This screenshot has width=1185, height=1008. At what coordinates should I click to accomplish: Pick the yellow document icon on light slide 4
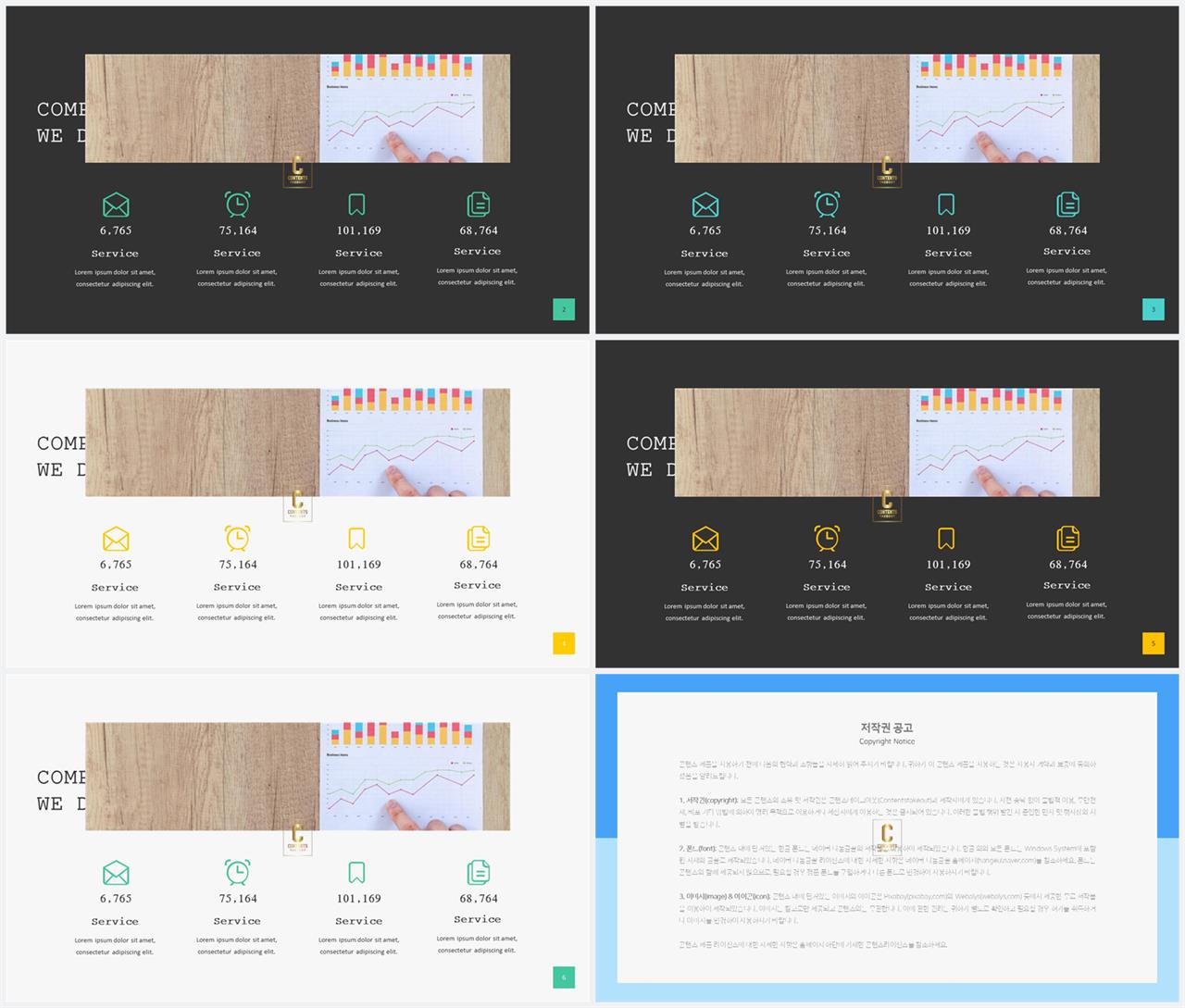[479, 538]
